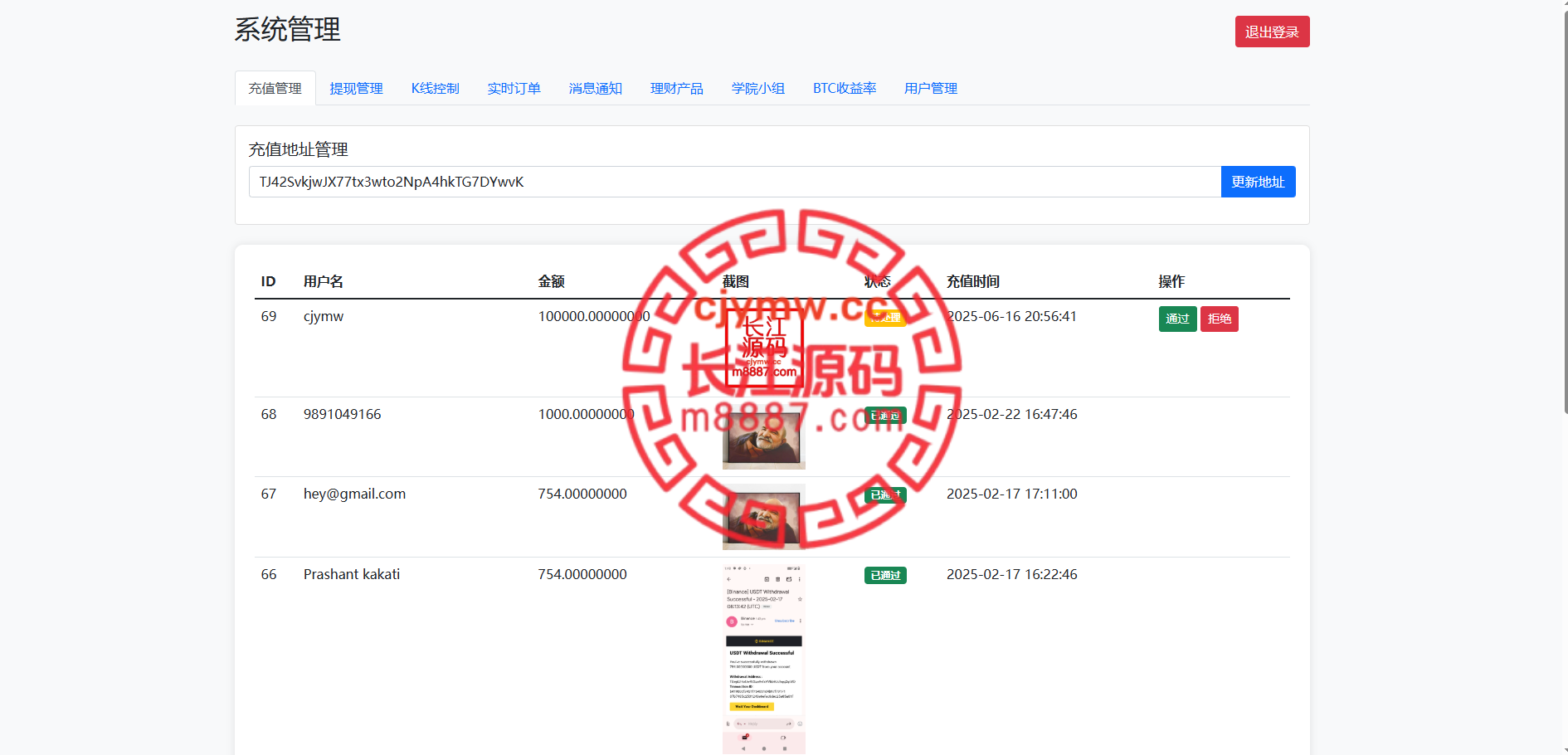Click the date 2025-02-17 16:22:46
The height and width of the screenshot is (755, 1568).
[1012, 574]
